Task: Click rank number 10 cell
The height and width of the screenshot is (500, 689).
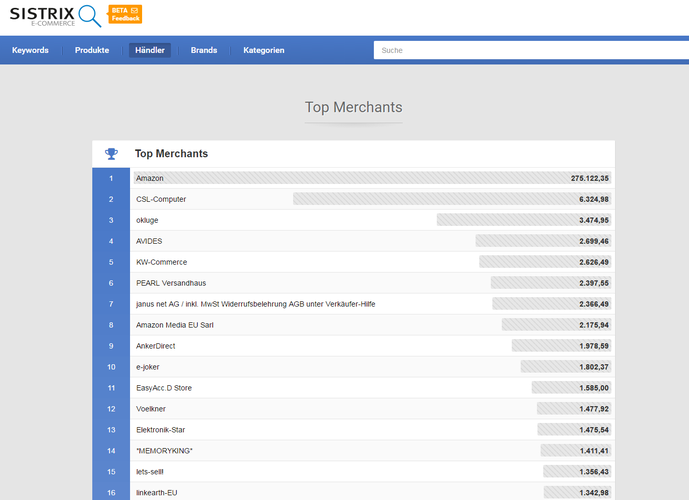Action: (111, 367)
